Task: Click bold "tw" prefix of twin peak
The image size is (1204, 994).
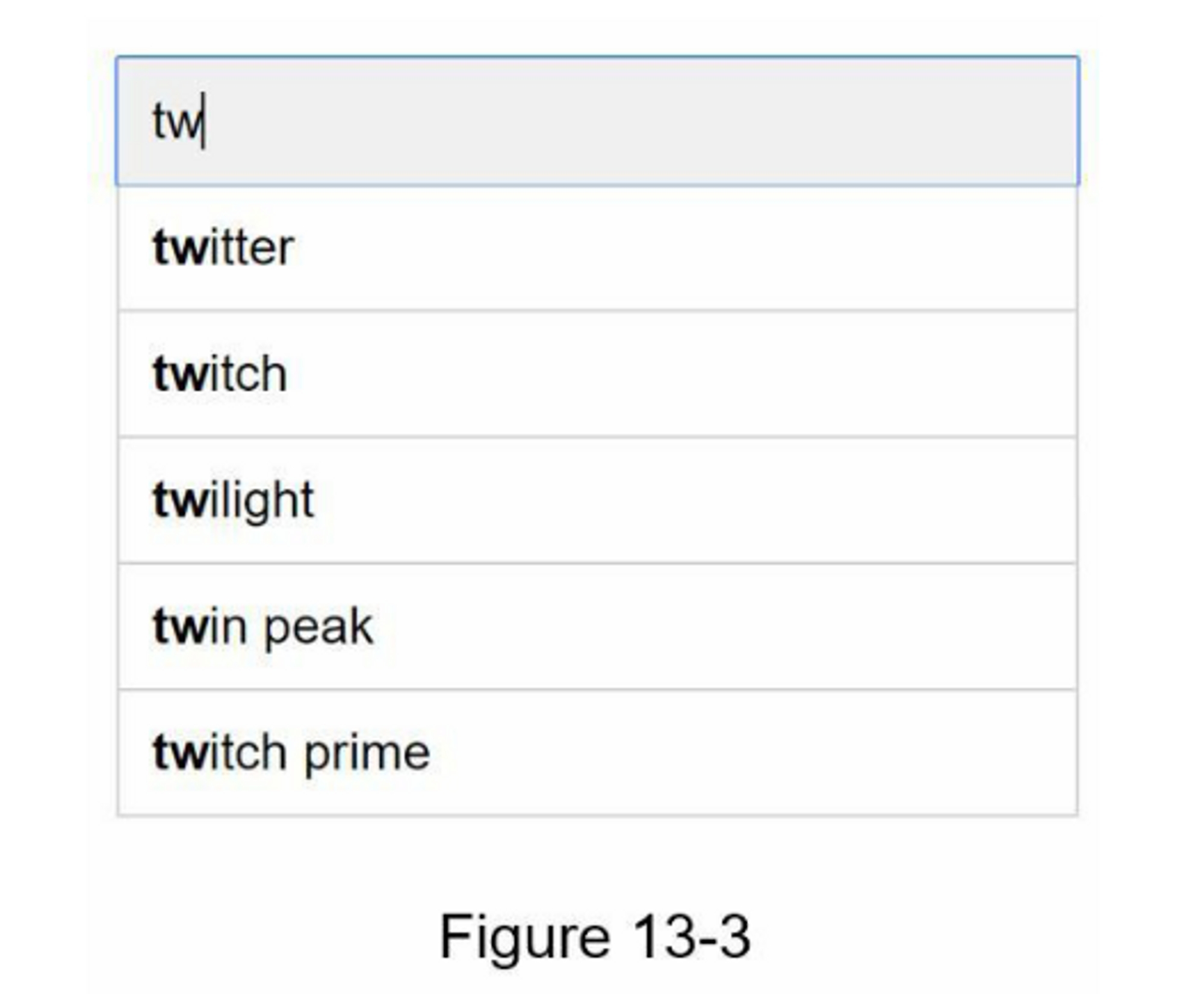Action: [181, 627]
